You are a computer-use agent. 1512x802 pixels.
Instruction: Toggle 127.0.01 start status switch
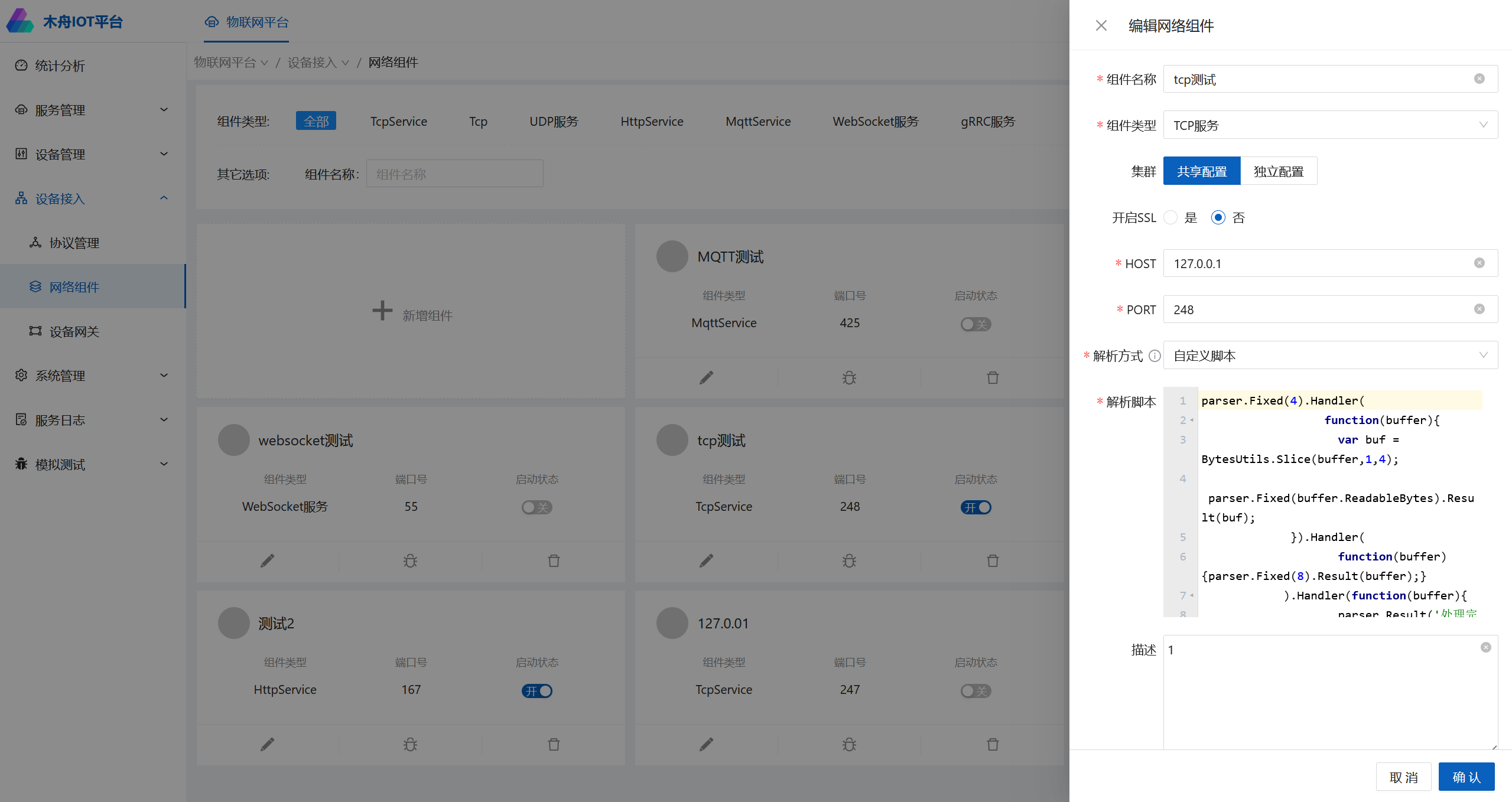[x=976, y=691]
